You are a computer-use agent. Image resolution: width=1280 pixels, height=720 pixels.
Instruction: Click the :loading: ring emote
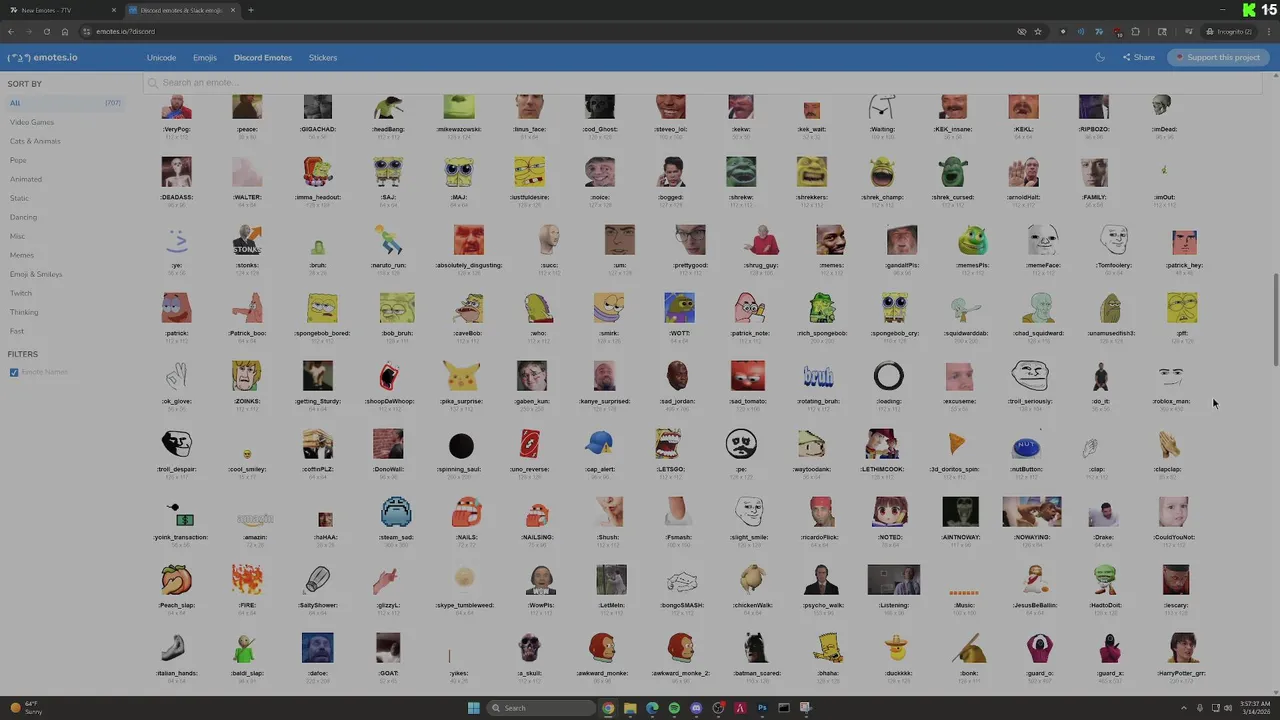[x=888, y=376]
